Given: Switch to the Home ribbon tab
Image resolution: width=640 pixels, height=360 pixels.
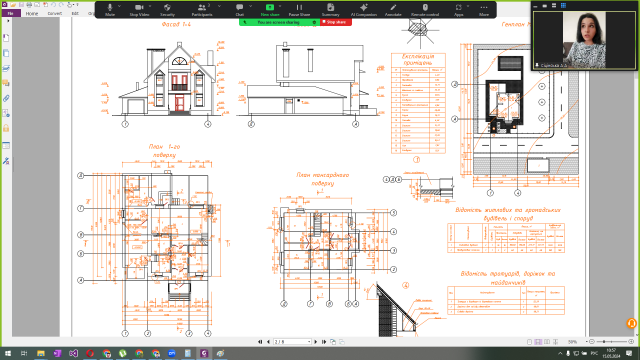Looking at the screenshot, I should [x=32, y=13].
